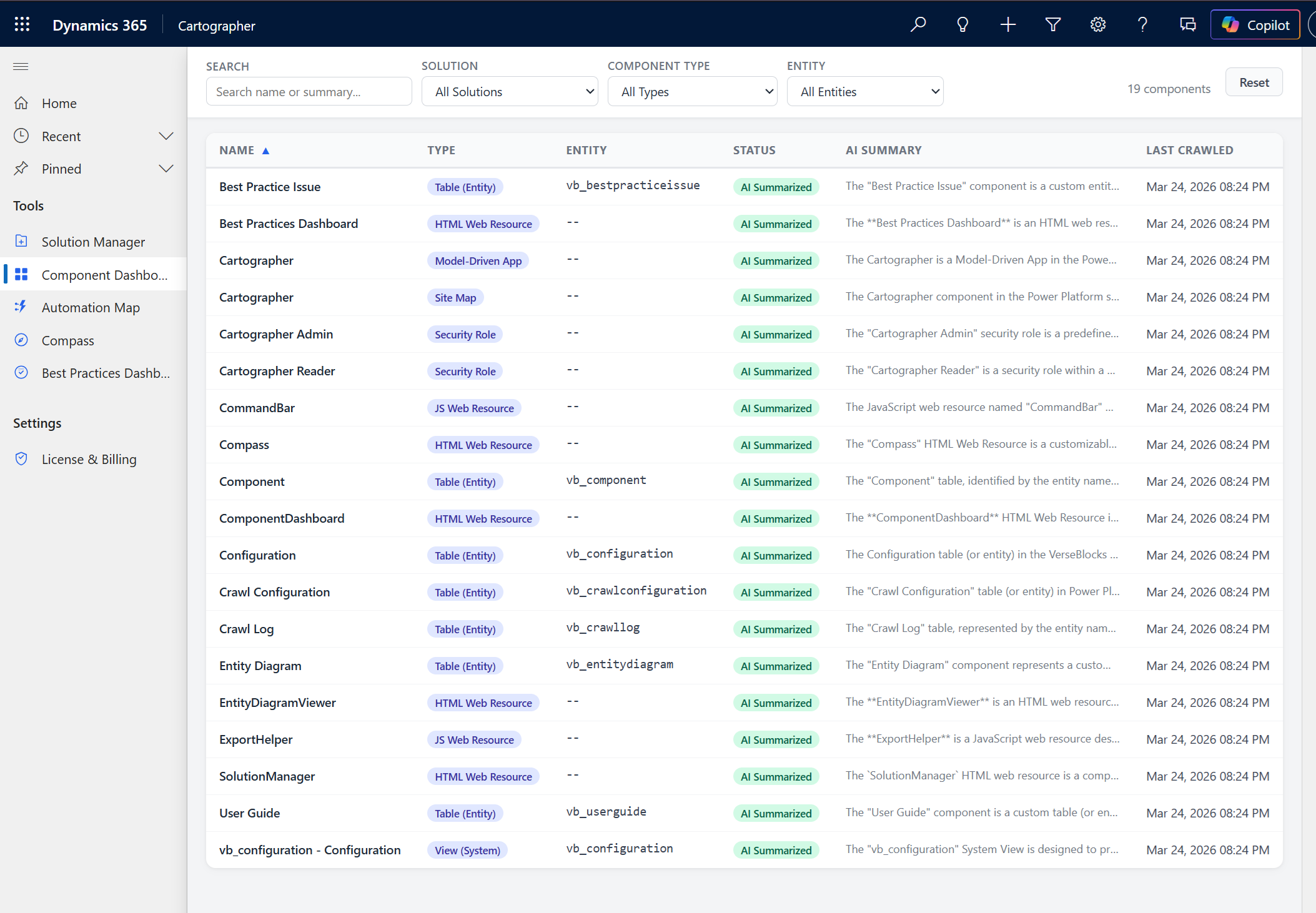Go to Home in sidebar
Viewport: 1316px width, 913px height.
click(x=94, y=103)
